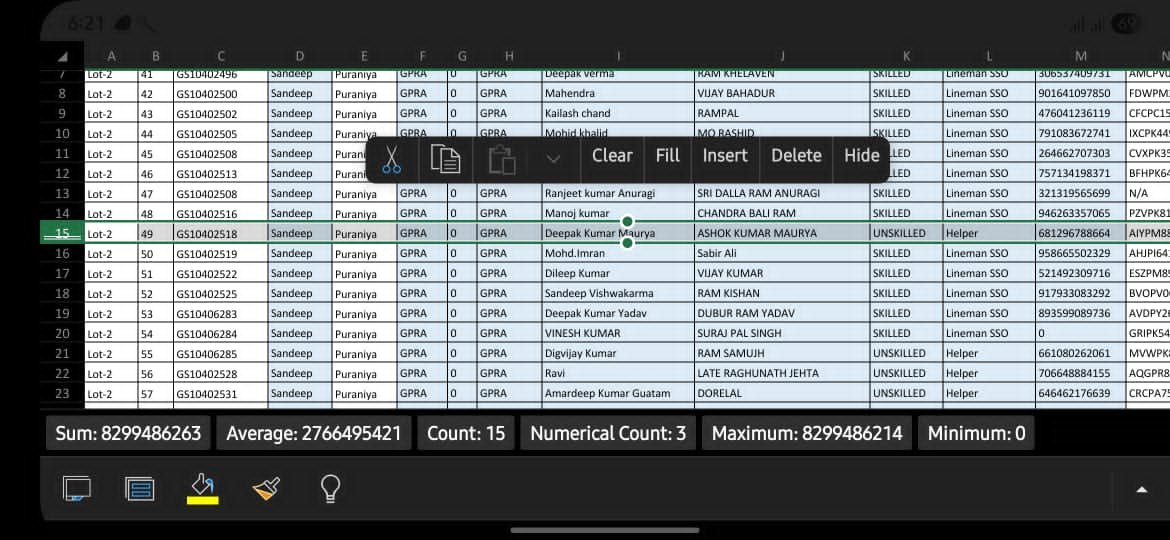Tap the Paste clipboard icon
Viewport: 1170px width, 540px height.
(x=502, y=158)
